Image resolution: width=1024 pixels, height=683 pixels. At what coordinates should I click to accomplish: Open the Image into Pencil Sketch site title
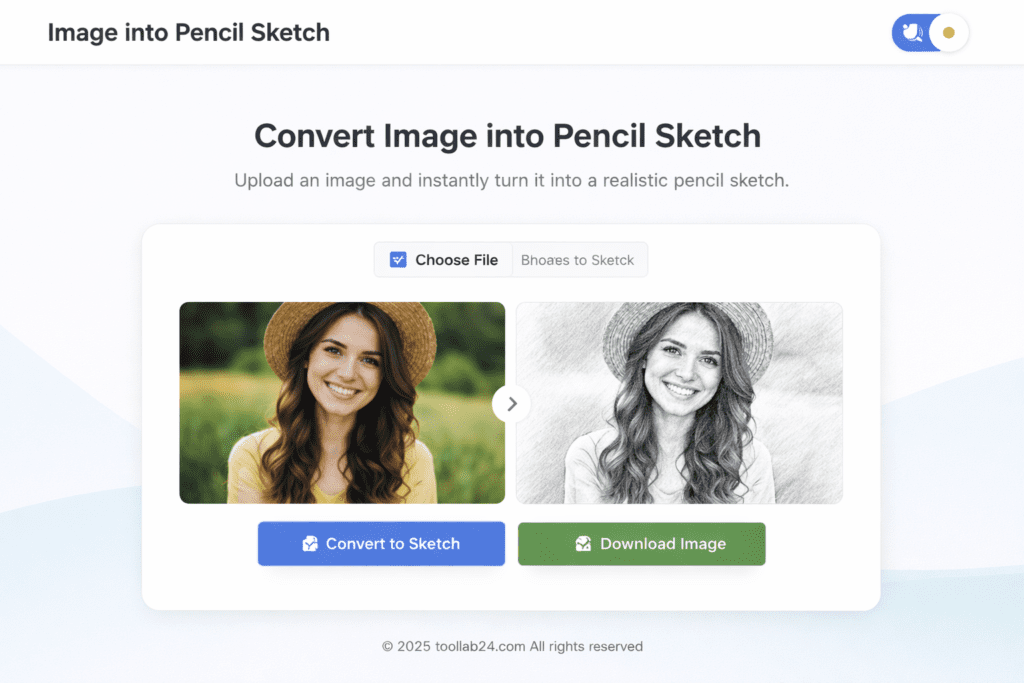(189, 33)
